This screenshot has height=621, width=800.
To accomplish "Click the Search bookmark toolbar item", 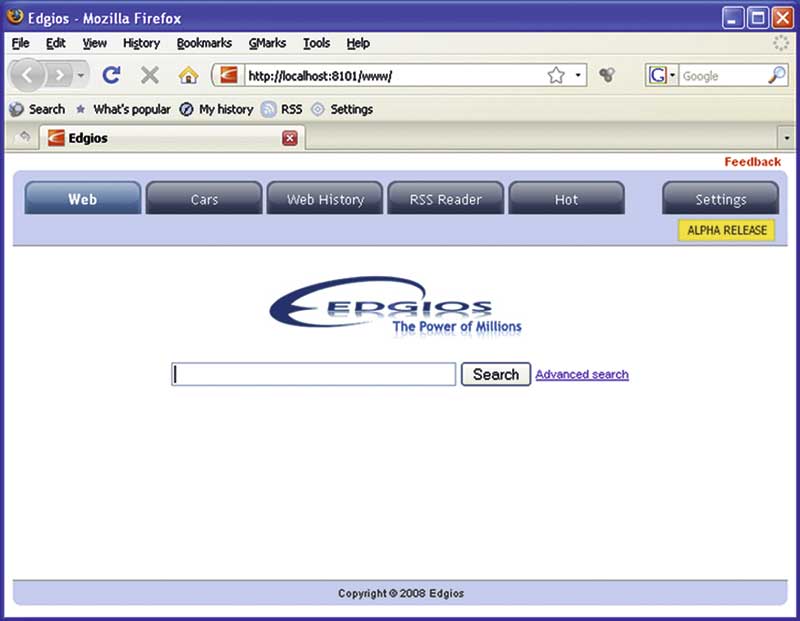I will pyautogui.click(x=37, y=109).
